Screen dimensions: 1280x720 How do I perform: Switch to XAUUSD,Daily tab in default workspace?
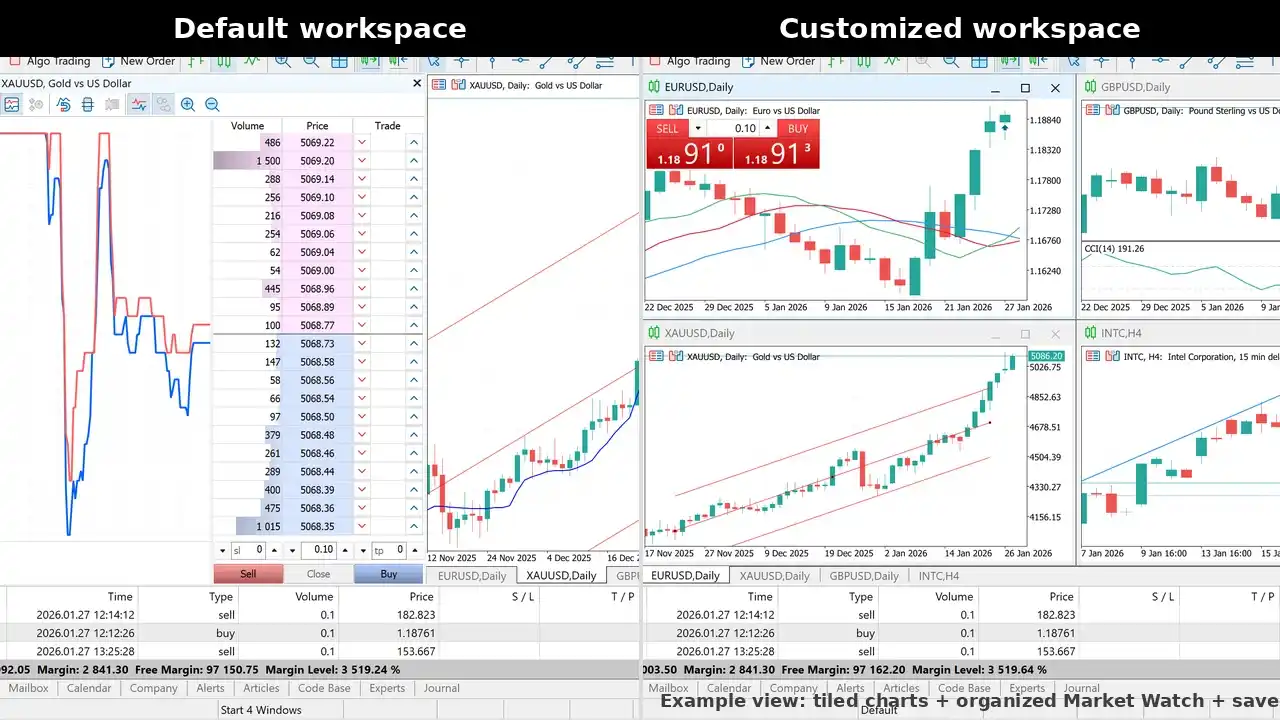(561, 575)
